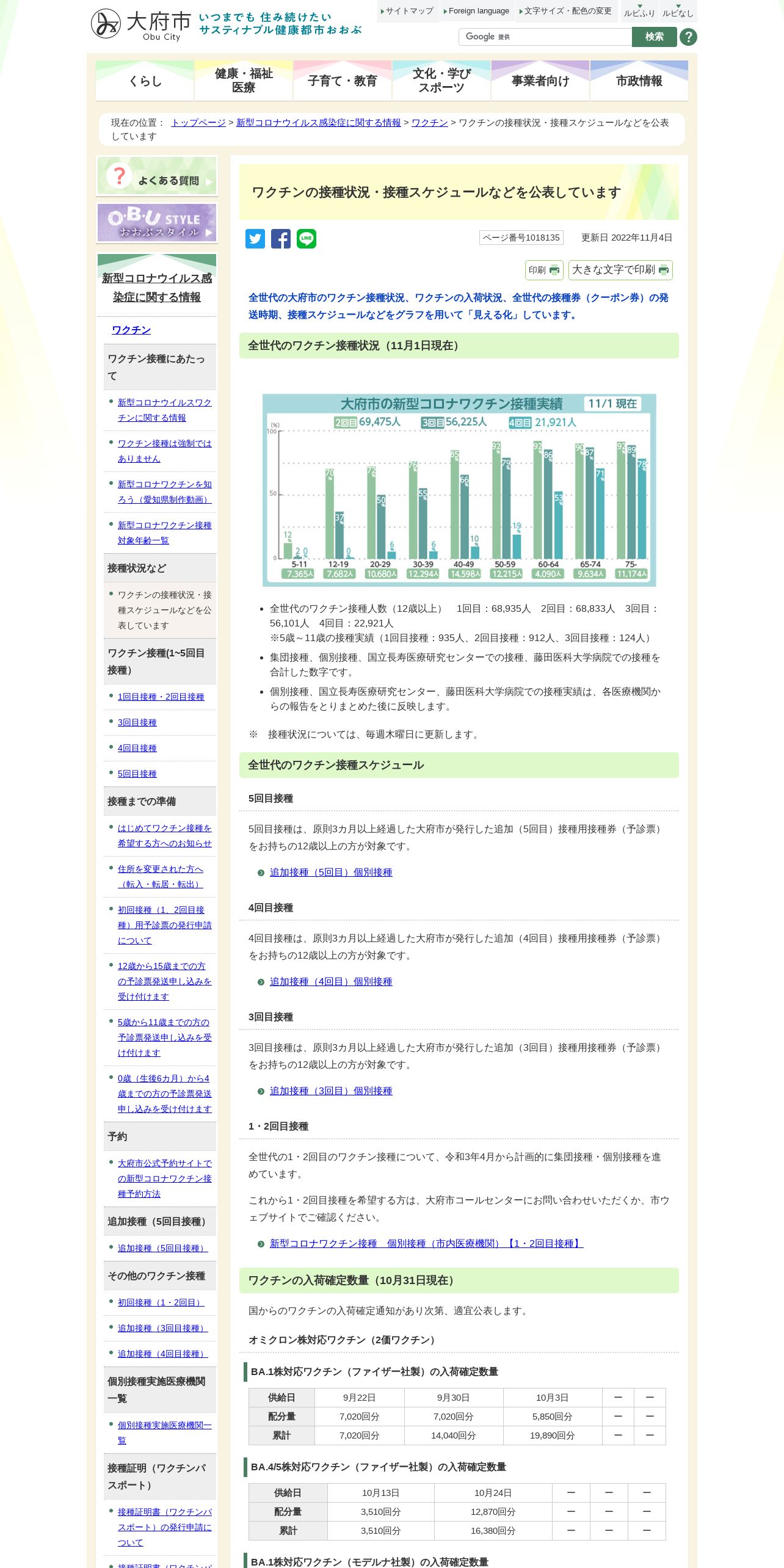The height and width of the screenshot is (1568, 784).
Task: Open 追加接種（3回目接種） sidebar link
Action: 163,1328
